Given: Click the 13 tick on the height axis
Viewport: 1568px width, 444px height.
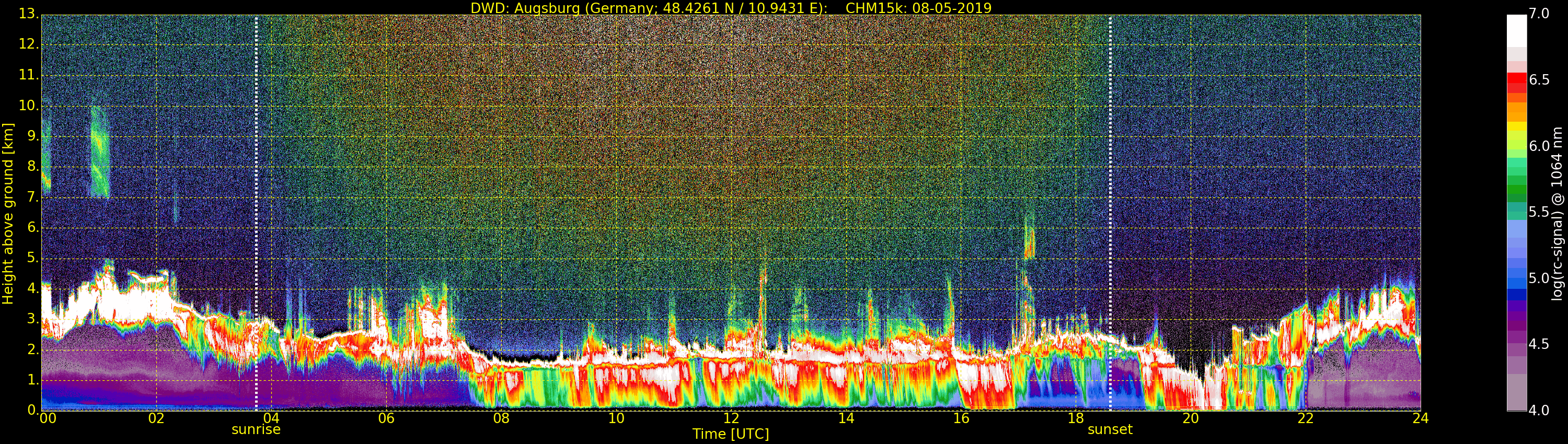Looking at the screenshot, I should tap(28, 15).
